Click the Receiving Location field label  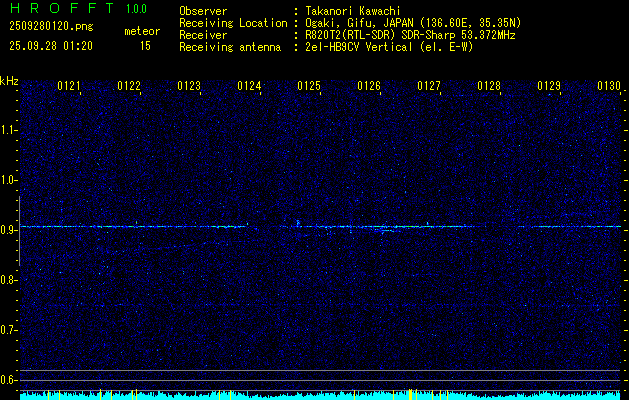[233, 23]
